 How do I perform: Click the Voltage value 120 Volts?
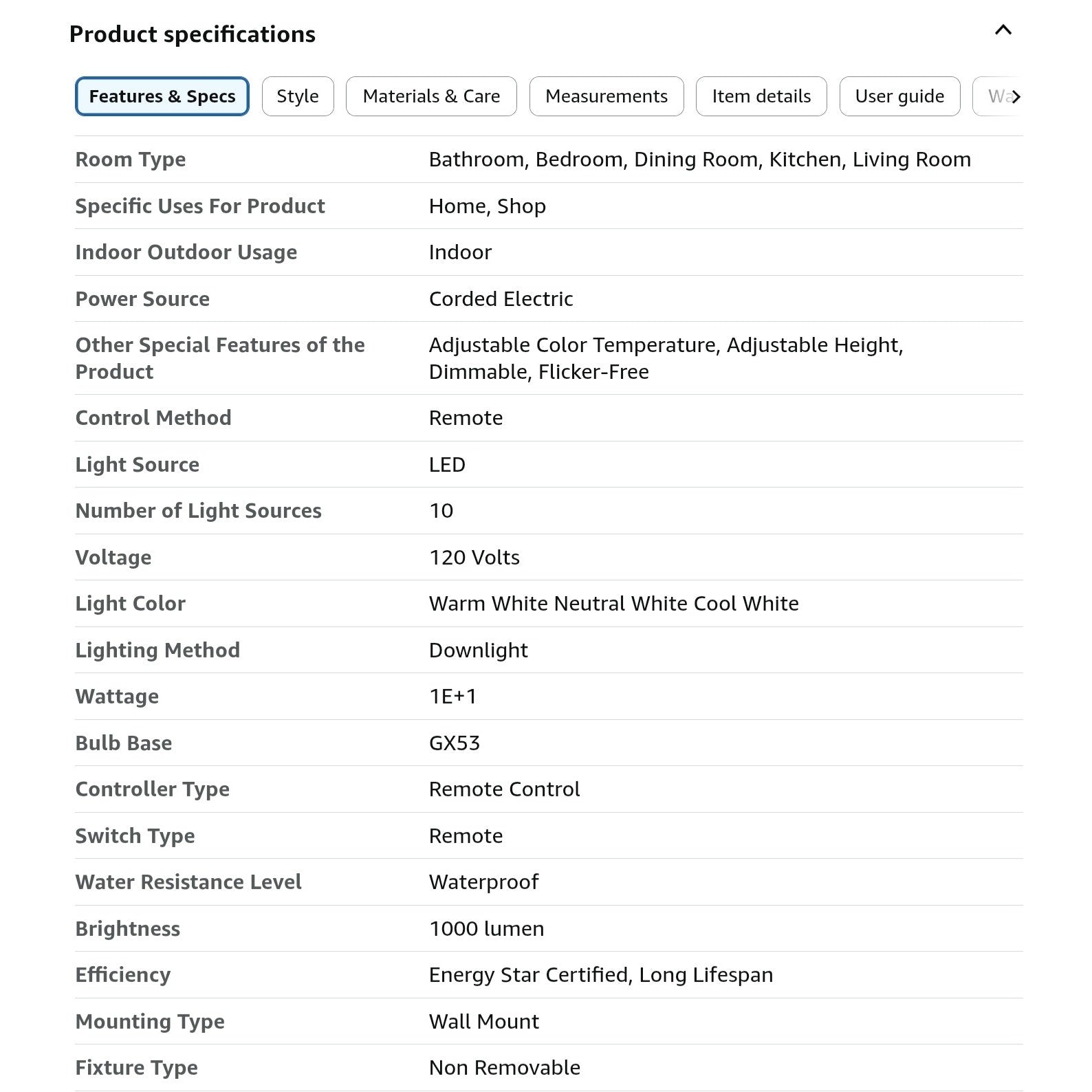tap(474, 558)
